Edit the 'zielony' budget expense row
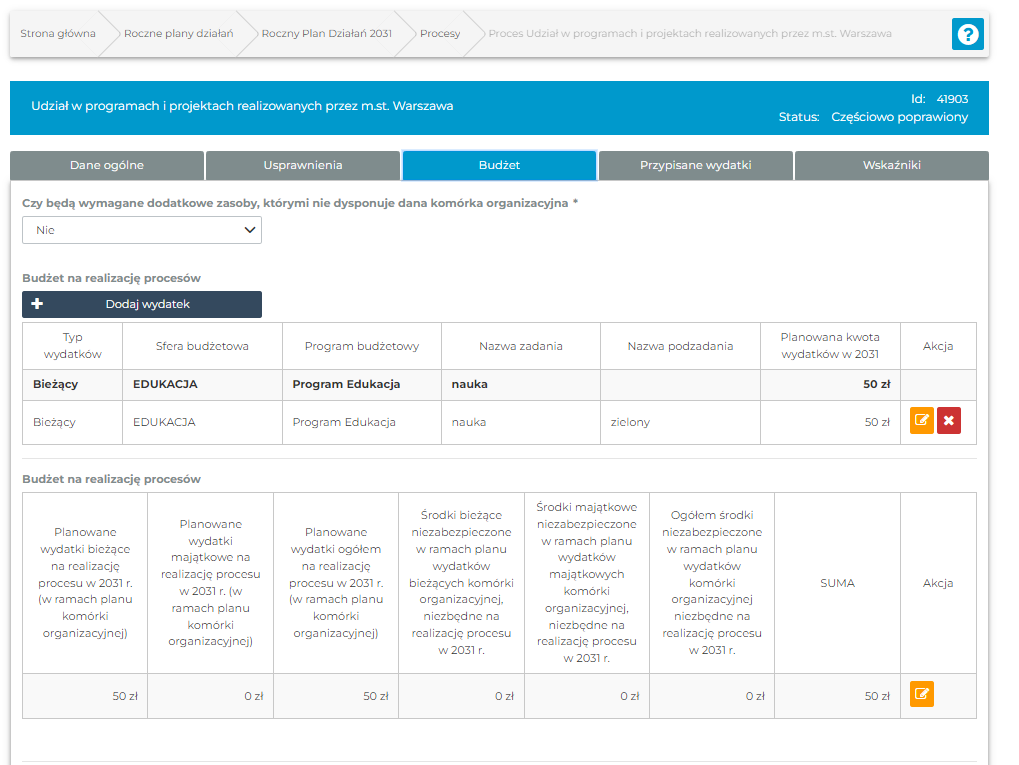The width and height of the screenshot is (1019, 765). (x=921, y=421)
